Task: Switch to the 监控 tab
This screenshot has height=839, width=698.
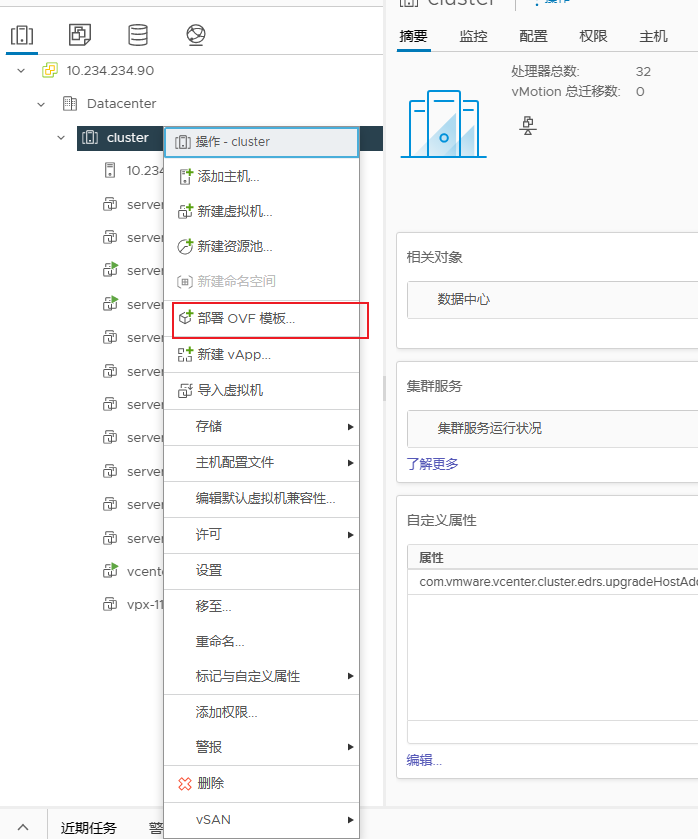Action: (473, 36)
